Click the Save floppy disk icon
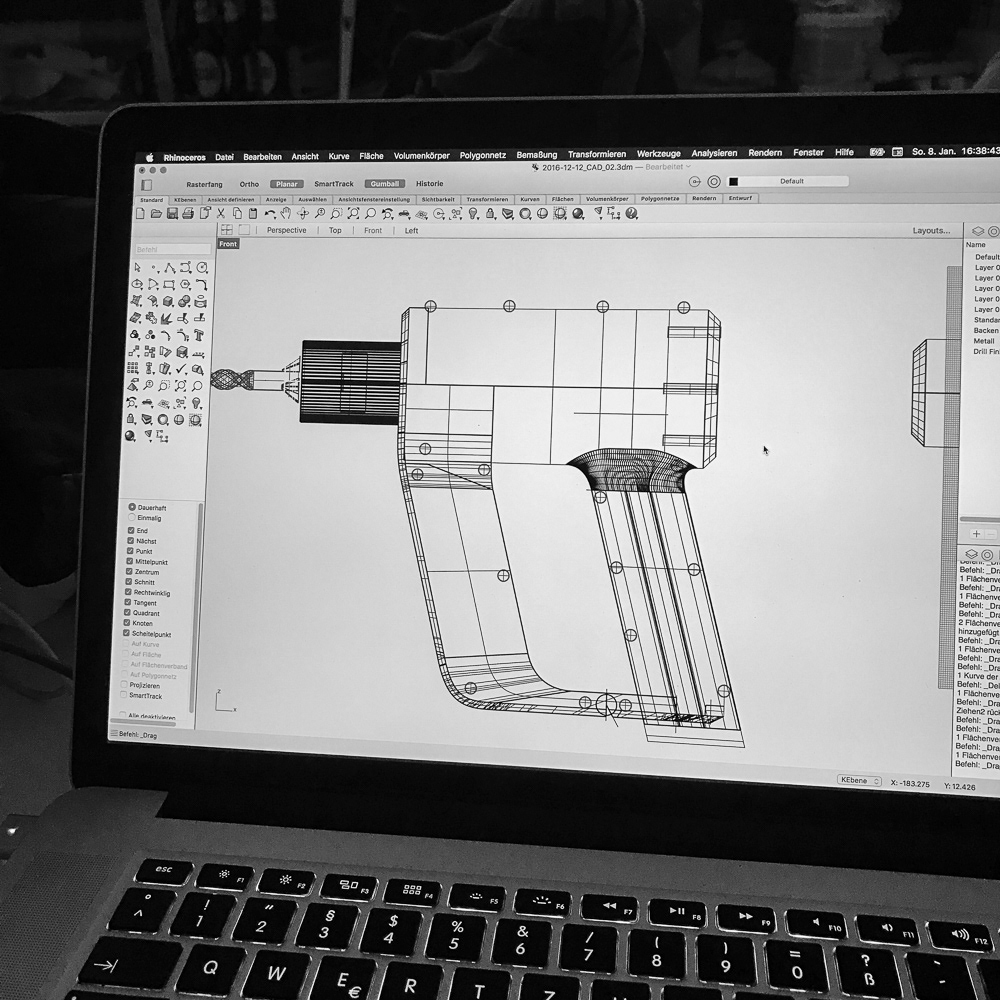 tap(172, 213)
